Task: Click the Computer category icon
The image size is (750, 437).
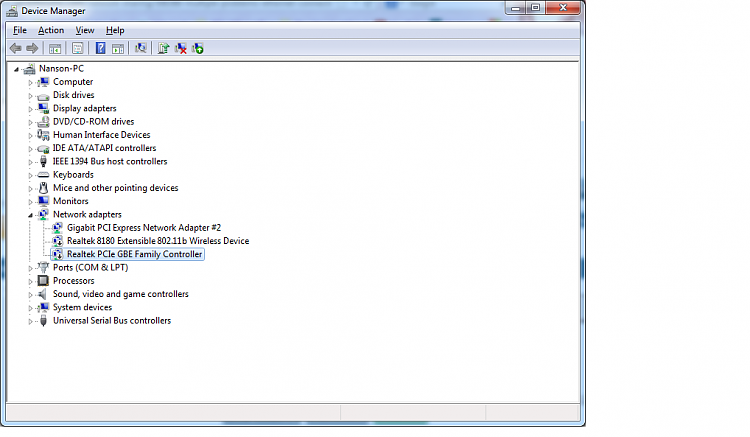Action: point(44,82)
